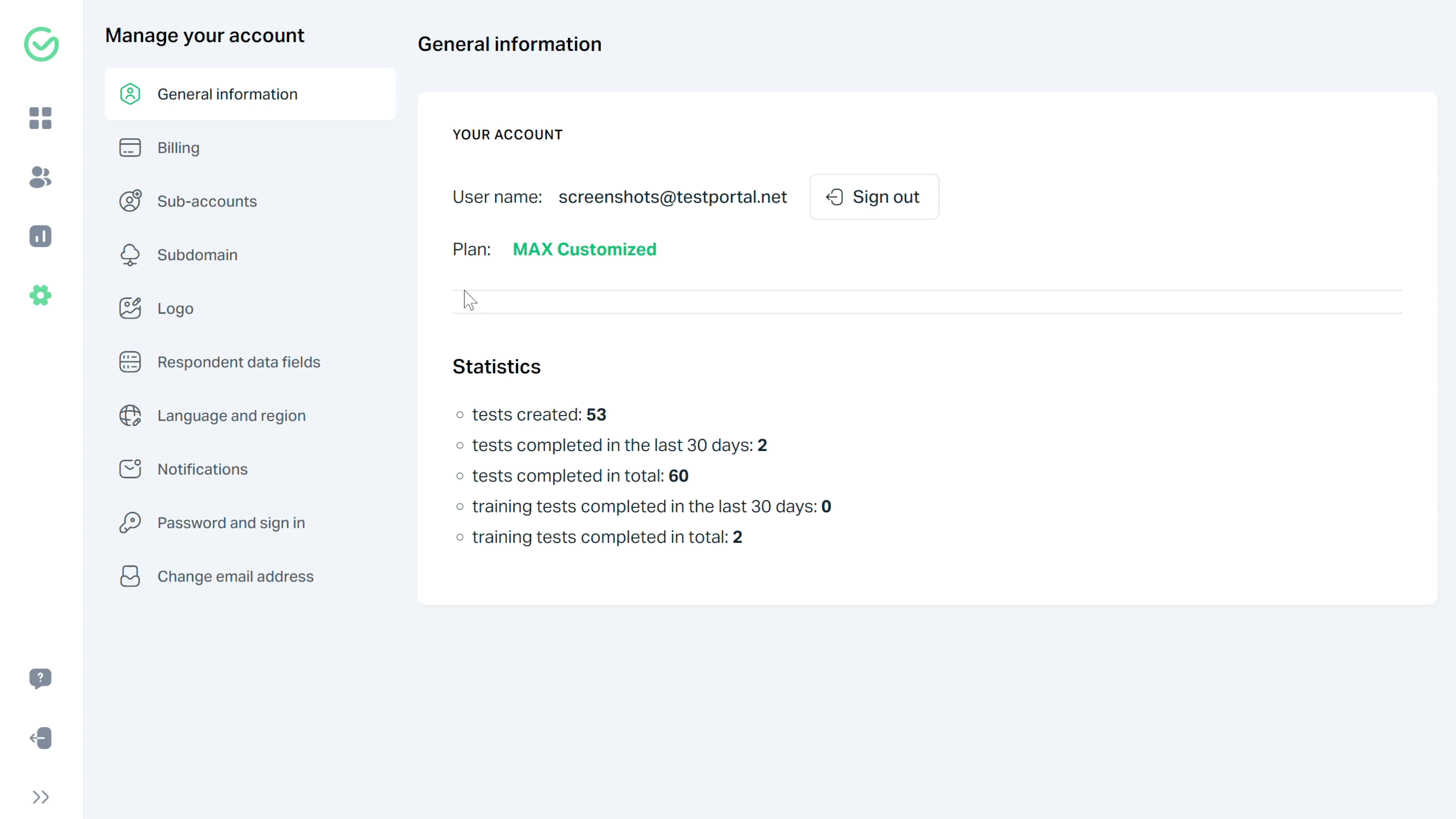Click the Respondent data fields option

[x=238, y=361]
